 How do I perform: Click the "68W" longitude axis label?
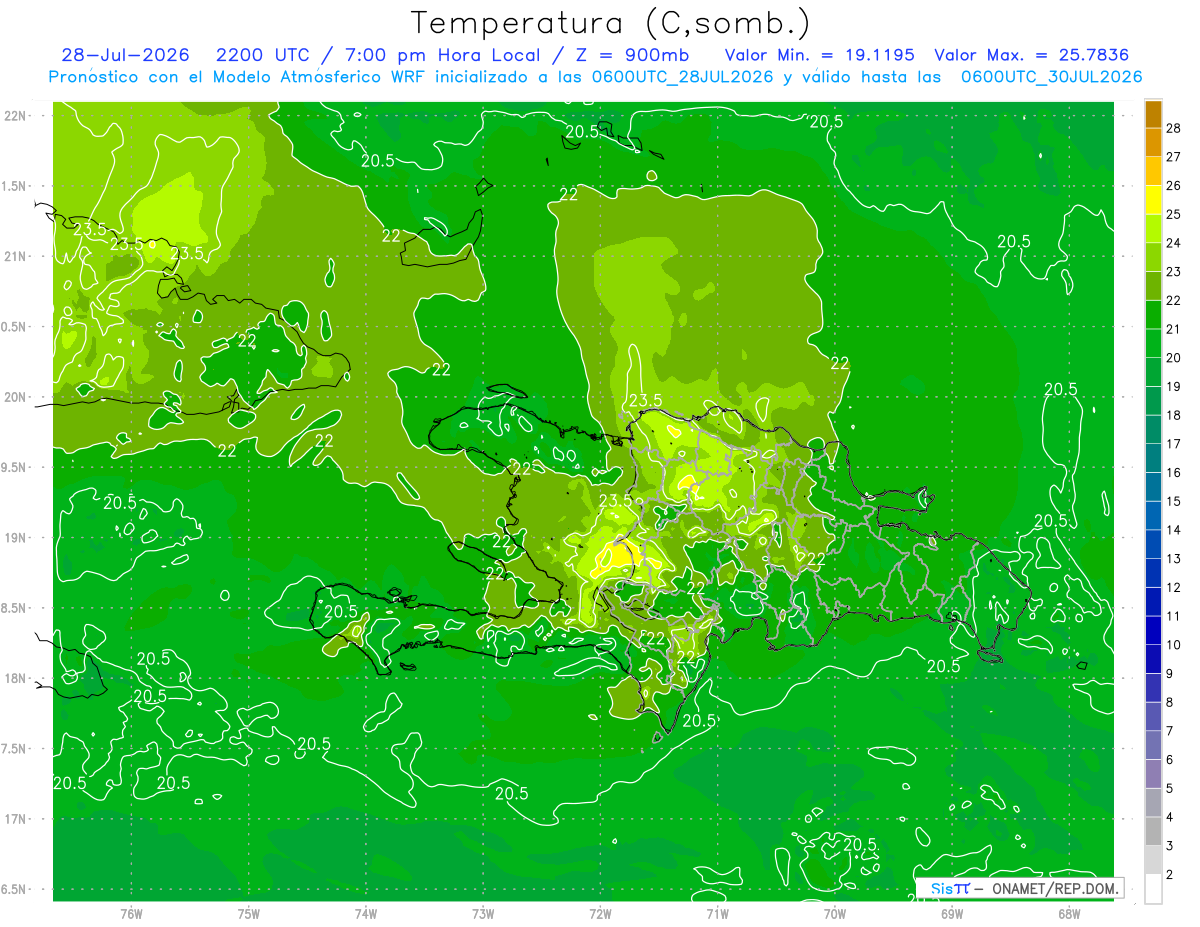1068,914
